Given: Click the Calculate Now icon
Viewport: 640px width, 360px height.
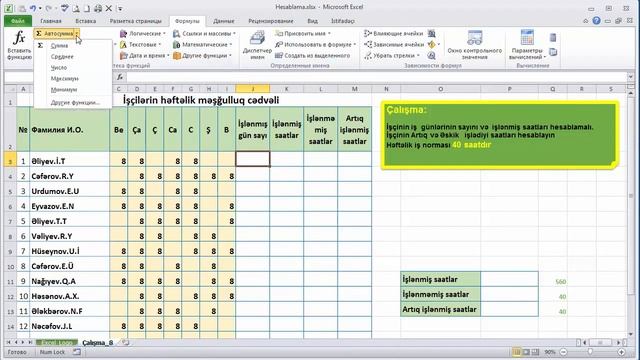Looking at the screenshot, I should pos(553,38).
